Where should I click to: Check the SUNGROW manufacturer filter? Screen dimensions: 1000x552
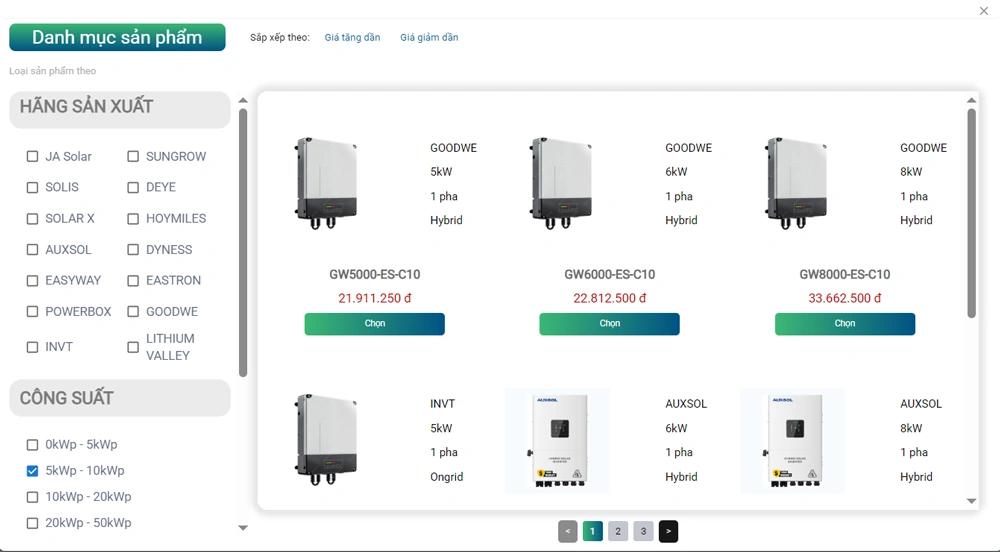pos(133,156)
